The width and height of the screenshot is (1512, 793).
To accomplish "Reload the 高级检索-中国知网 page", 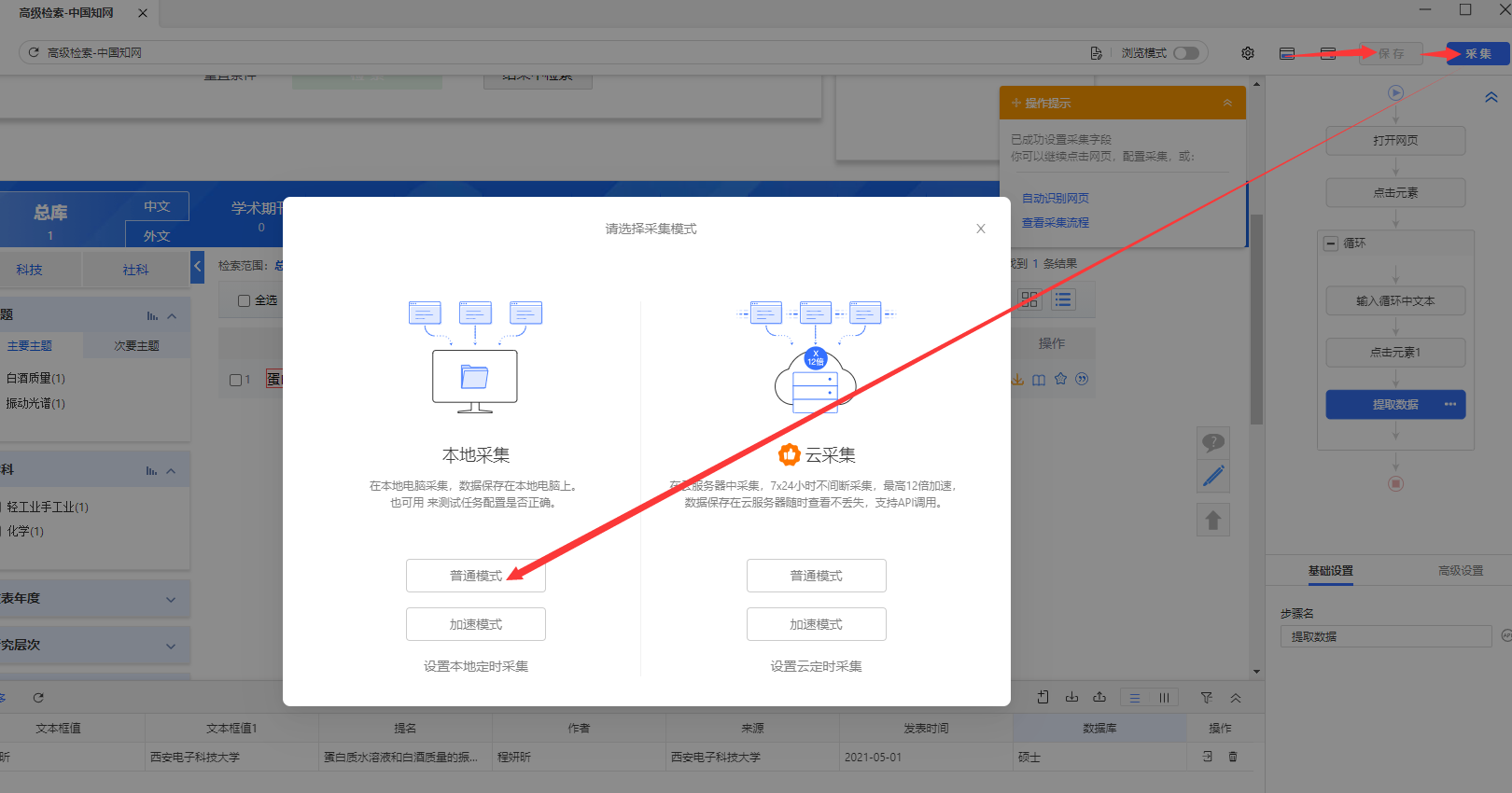I will point(34,52).
